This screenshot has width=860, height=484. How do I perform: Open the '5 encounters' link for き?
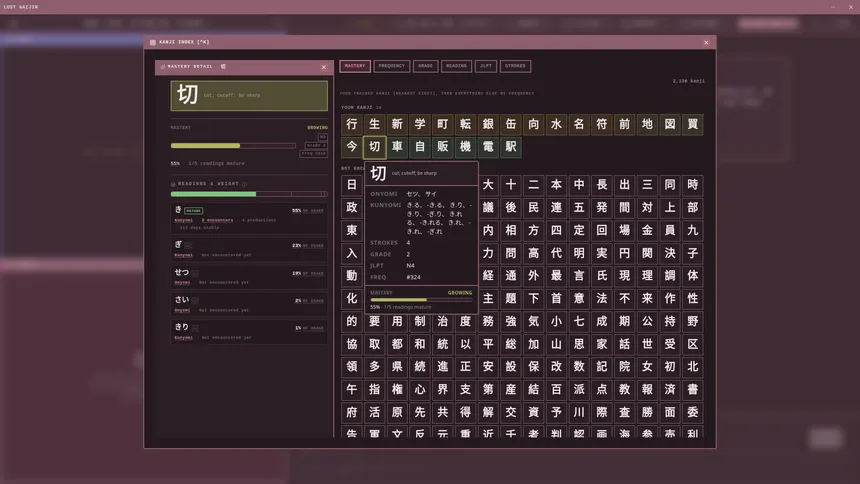pyautogui.click(x=217, y=220)
